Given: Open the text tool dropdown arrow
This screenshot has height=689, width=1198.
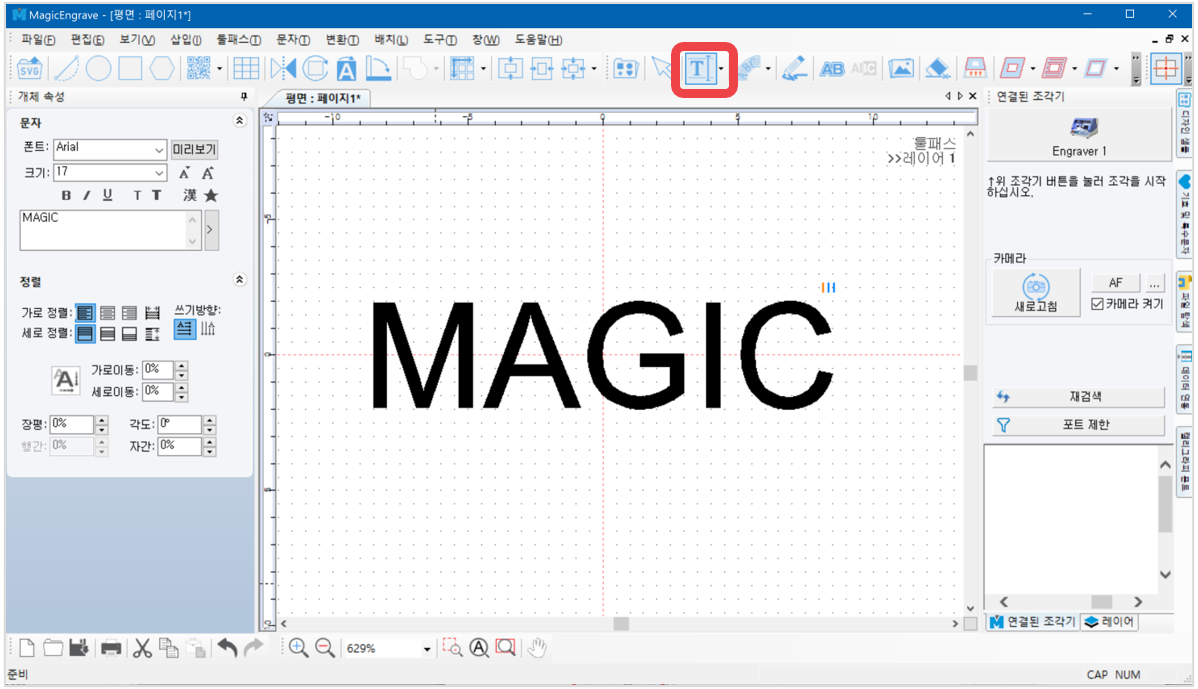Looking at the screenshot, I should pyautogui.click(x=721, y=69).
